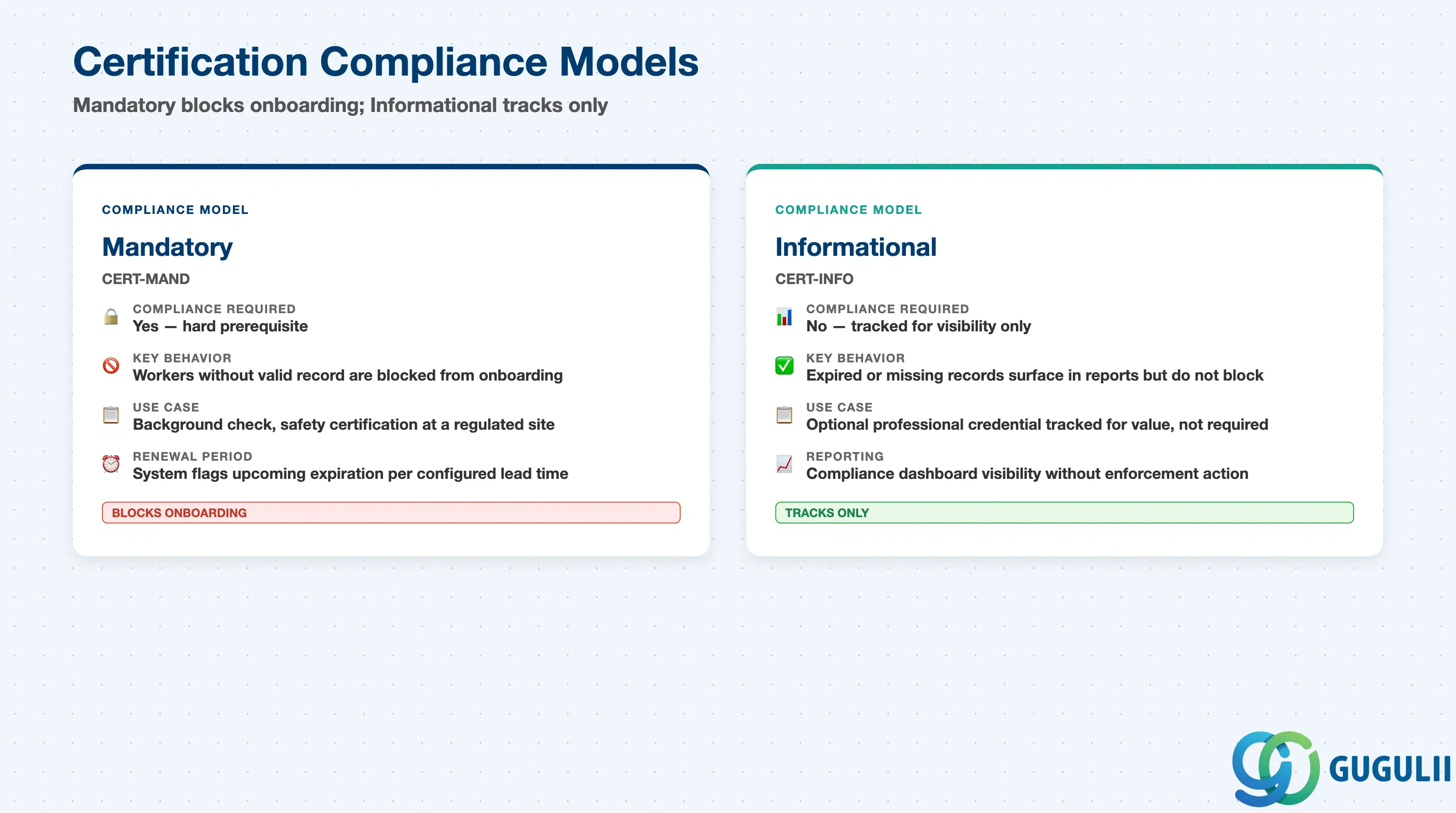The height and width of the screenshot is (813, 1456).
Task: Click the CERT-MAND code
Action: [x=146, y=279]
